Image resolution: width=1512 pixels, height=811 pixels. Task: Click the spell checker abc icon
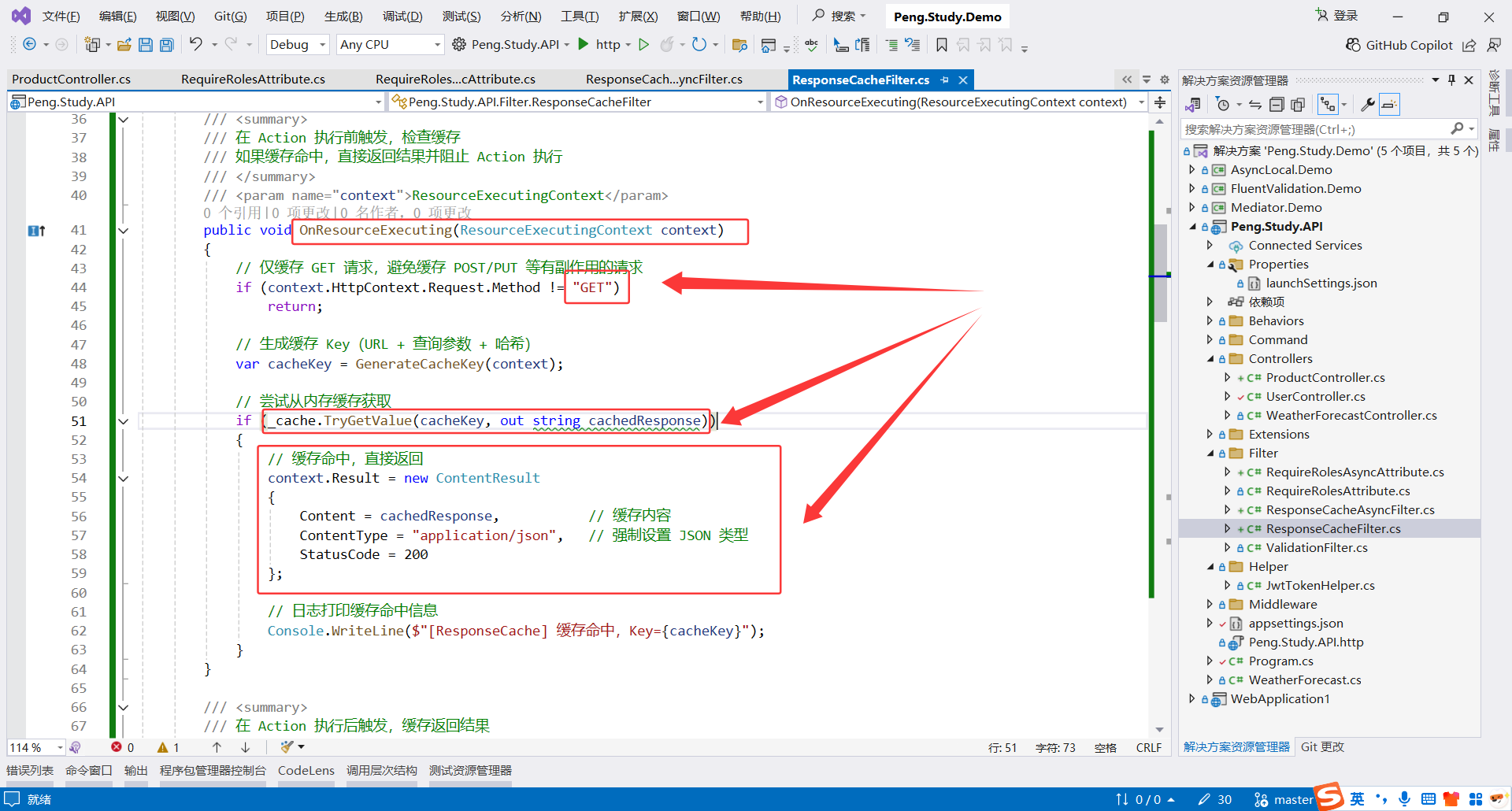click(x=812, y=45)
